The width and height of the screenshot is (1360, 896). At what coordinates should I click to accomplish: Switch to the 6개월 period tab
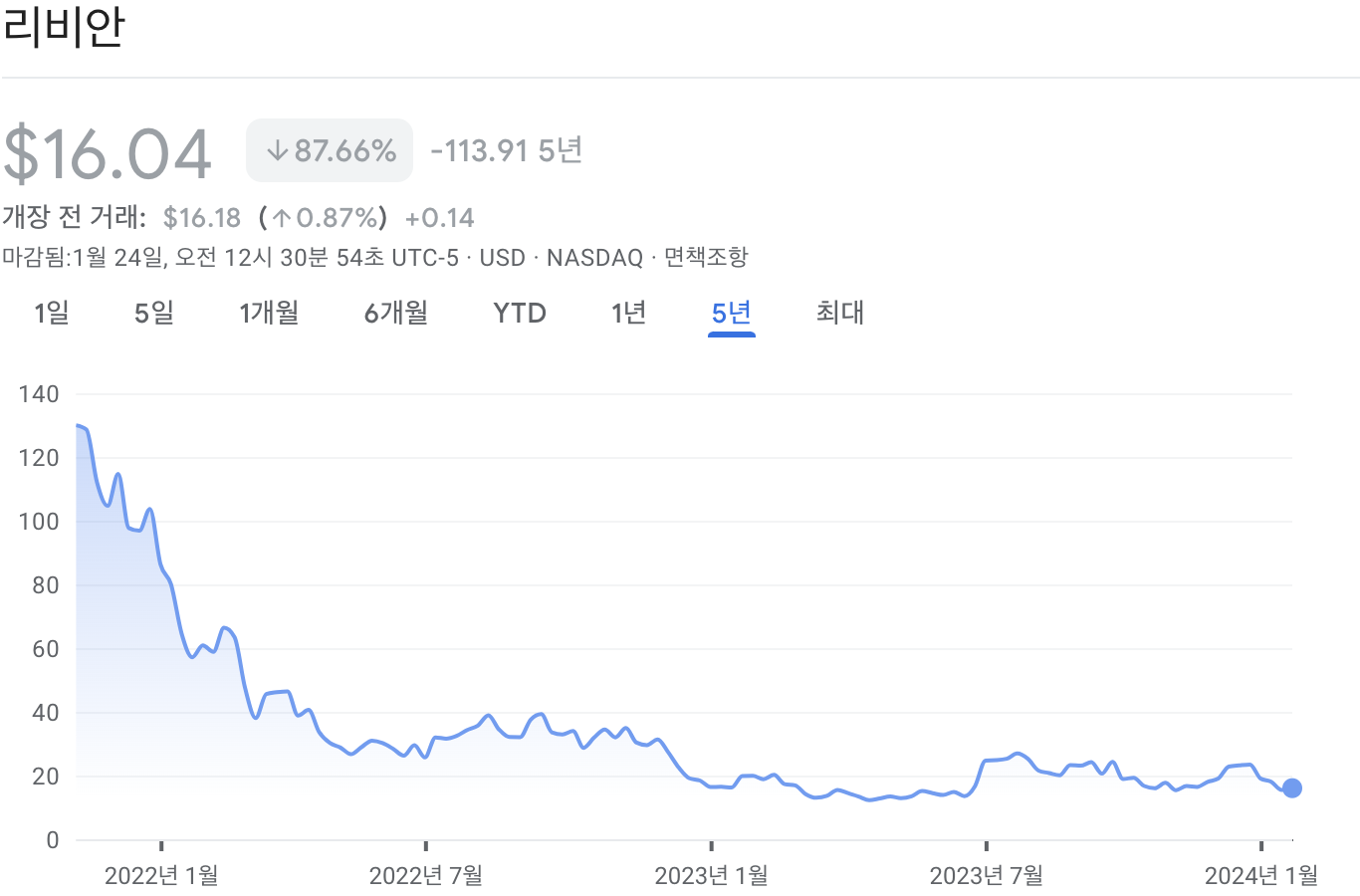pyautogui.click(x=395, y=313)
